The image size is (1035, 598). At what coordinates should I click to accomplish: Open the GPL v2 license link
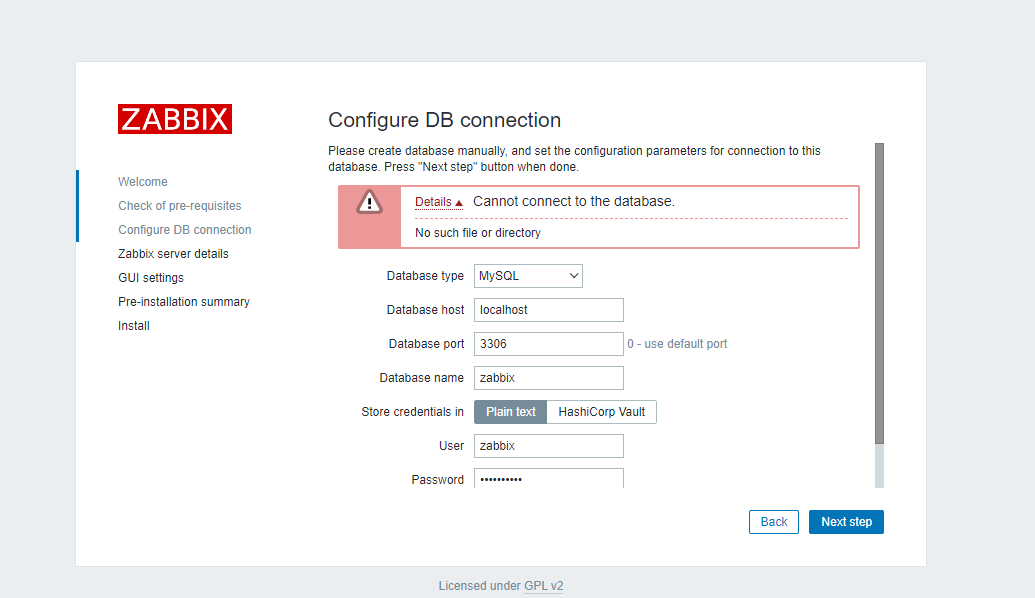click(x=543, y=586)
